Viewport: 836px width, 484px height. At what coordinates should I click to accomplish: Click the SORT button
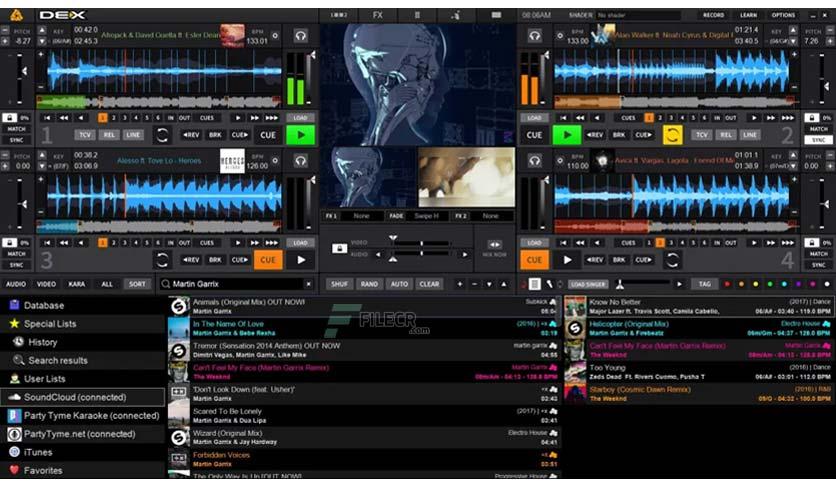tap(137, 284)
